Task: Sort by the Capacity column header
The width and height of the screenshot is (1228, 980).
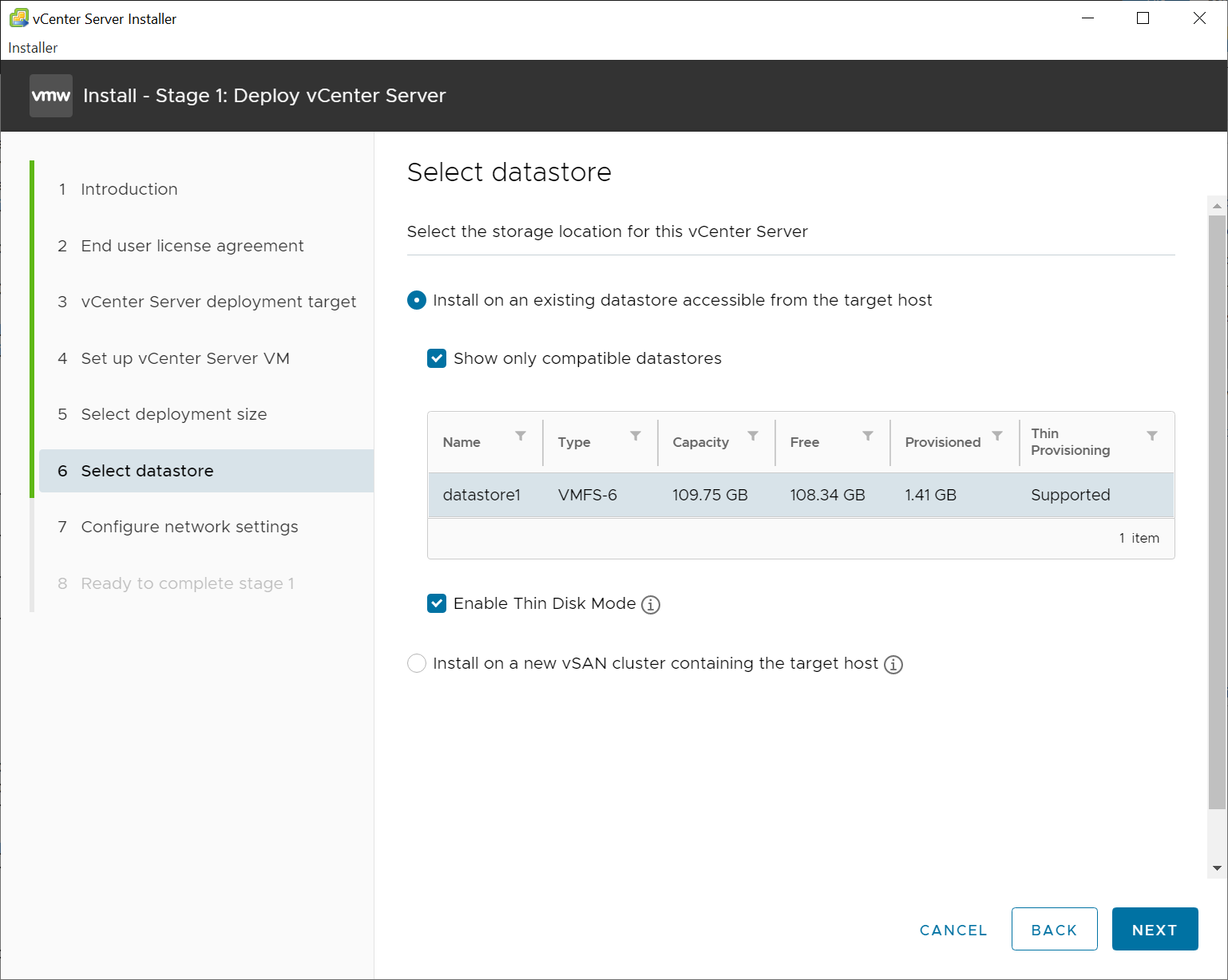Action: (x=700, y=442)
